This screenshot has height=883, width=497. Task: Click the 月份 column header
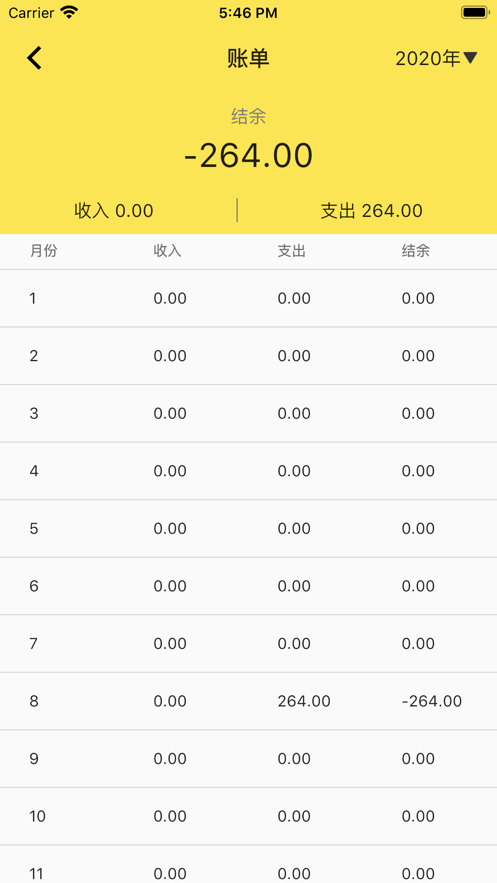point(44,251)
